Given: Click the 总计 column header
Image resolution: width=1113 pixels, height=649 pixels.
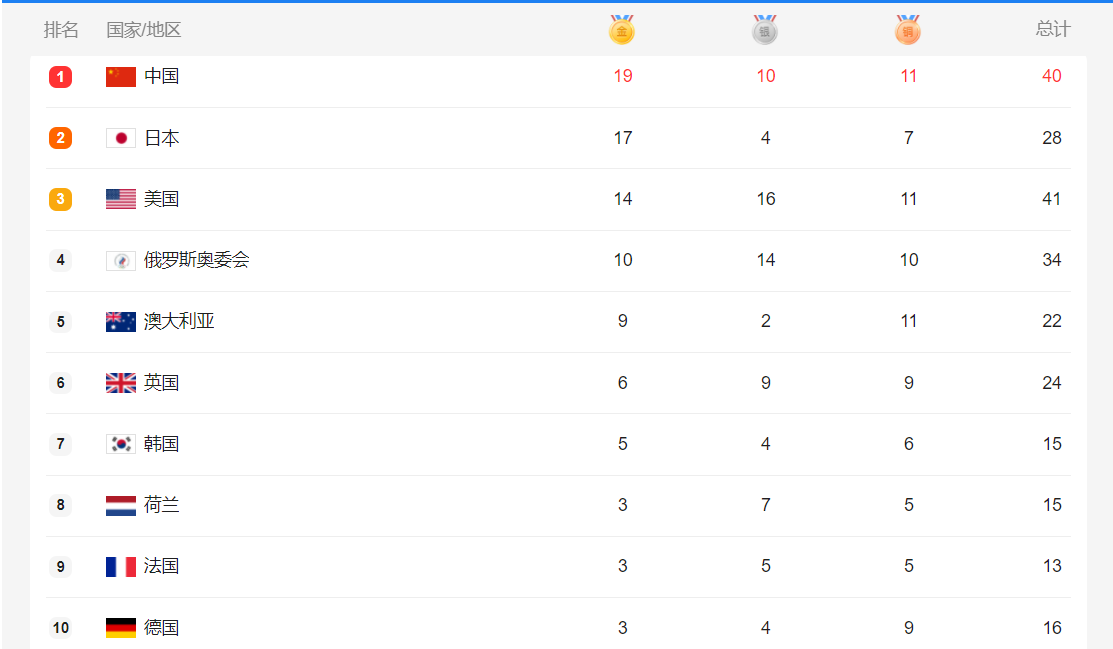Looking at the screenshot, I should [1053, 29].
